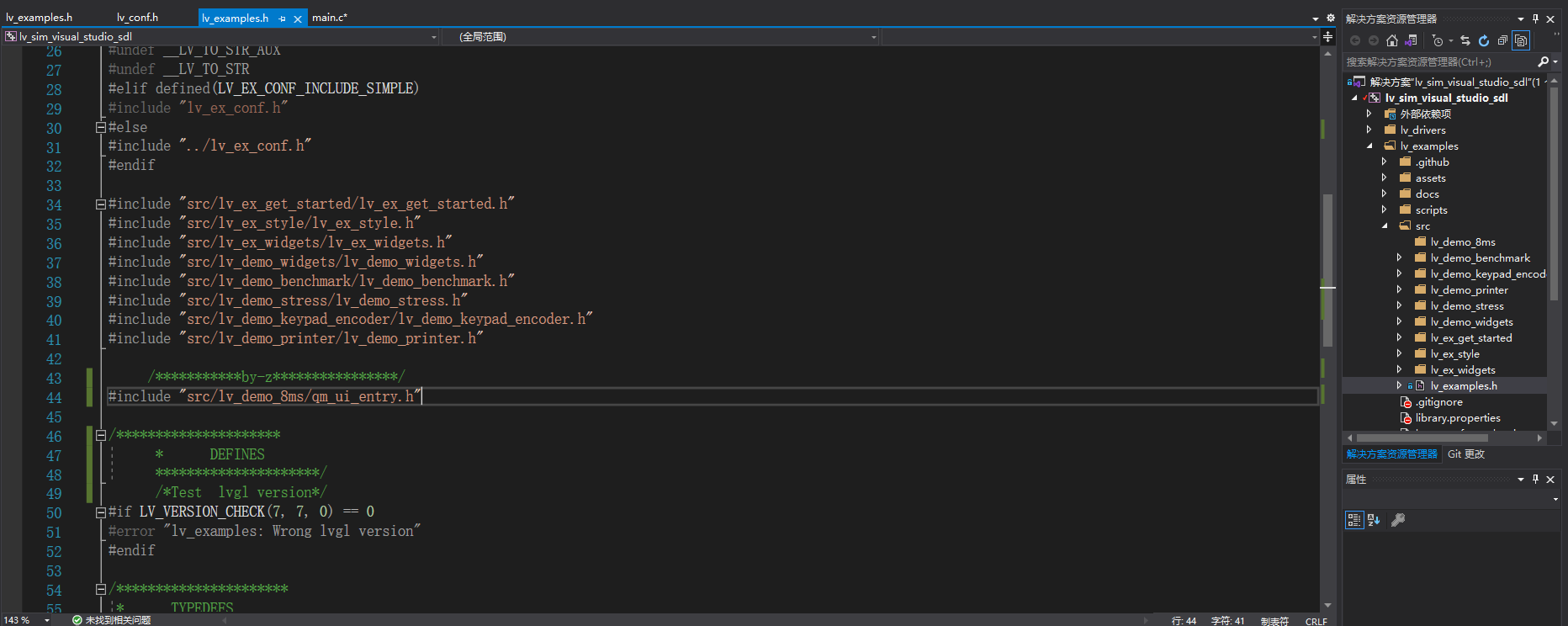Select the lv_demo_printer folder

coord(1469,289)
